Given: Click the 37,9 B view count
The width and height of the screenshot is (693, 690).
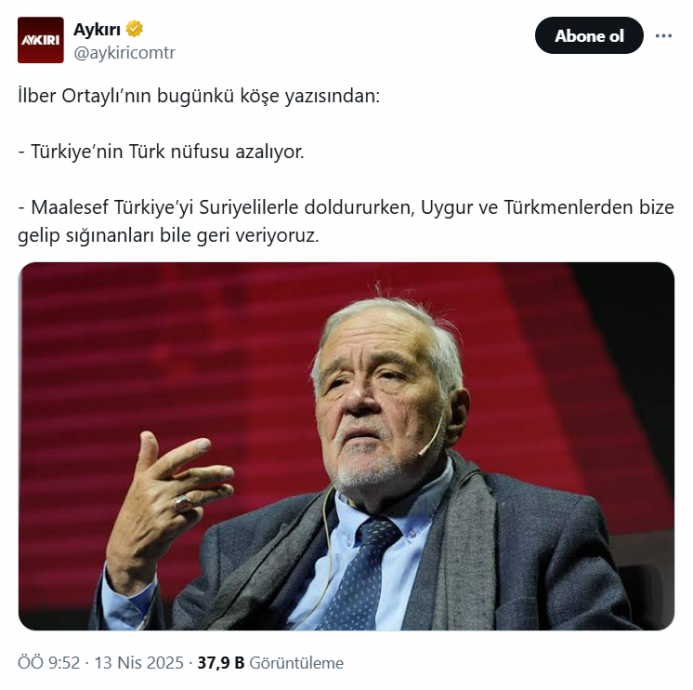Looking at the screenshot, I should pos(220,663).
